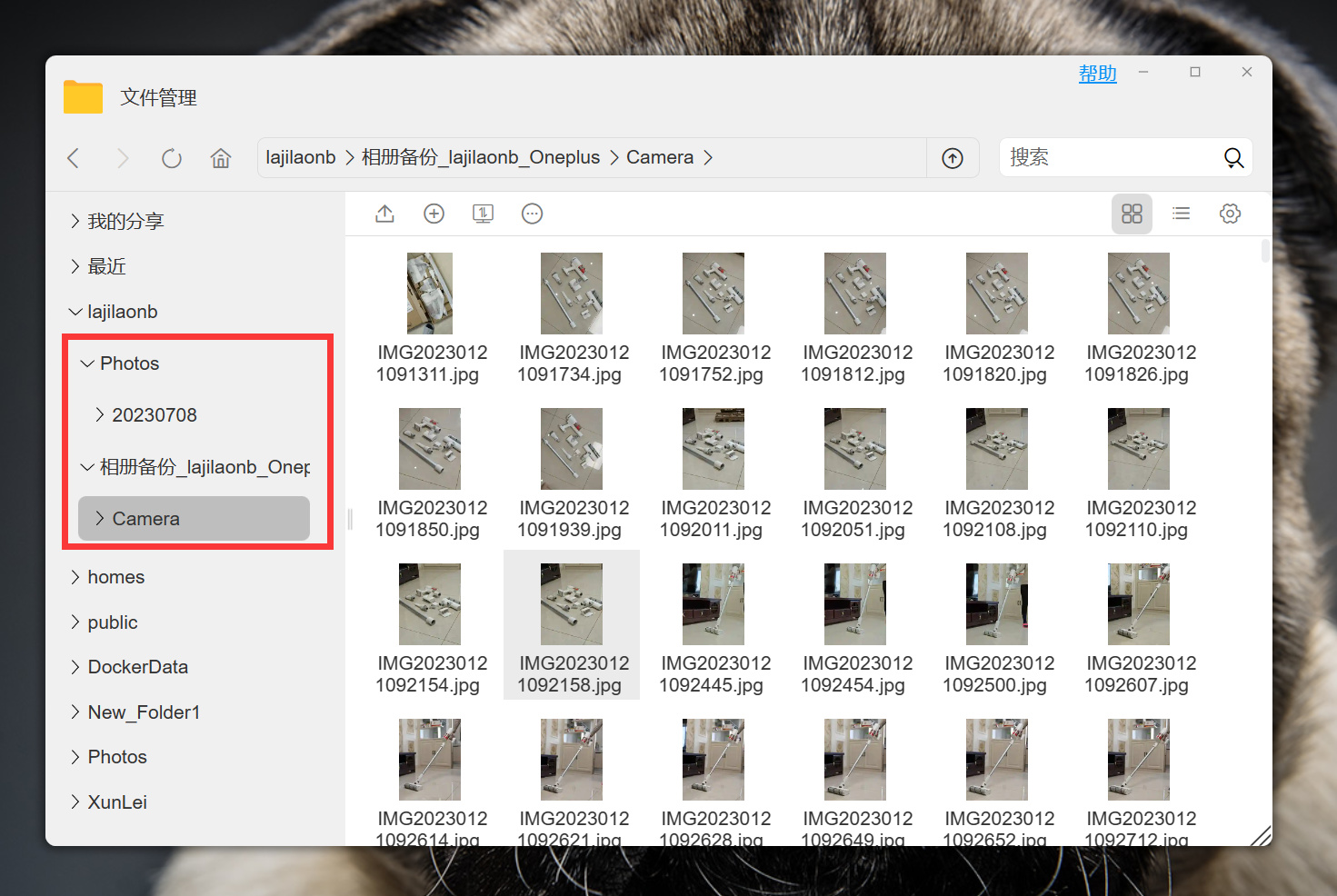Screen dimensions: 1337x896
Task: Switch to grid thumbnail view
Action: pyautogui.click(x=1132, y=214)
